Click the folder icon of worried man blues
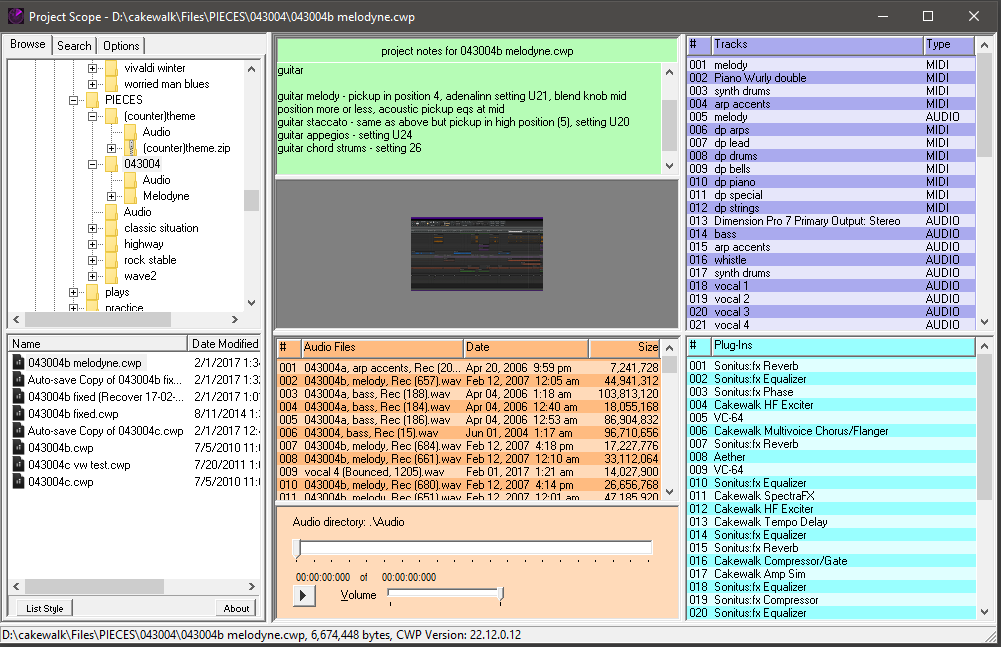Screen dimensions: 1001x647 111,84
